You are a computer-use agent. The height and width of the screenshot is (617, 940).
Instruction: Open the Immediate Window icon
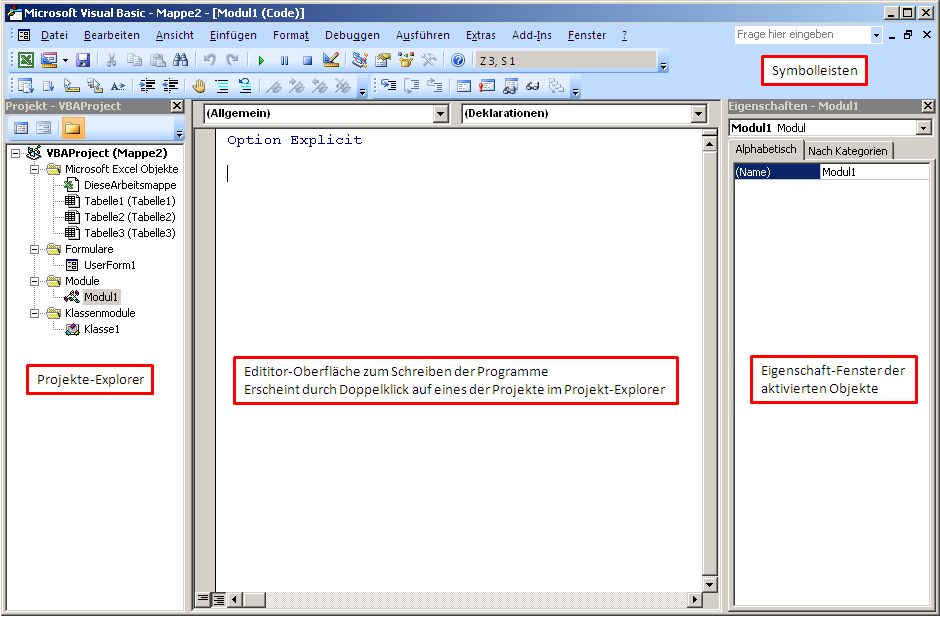(487, 86)
